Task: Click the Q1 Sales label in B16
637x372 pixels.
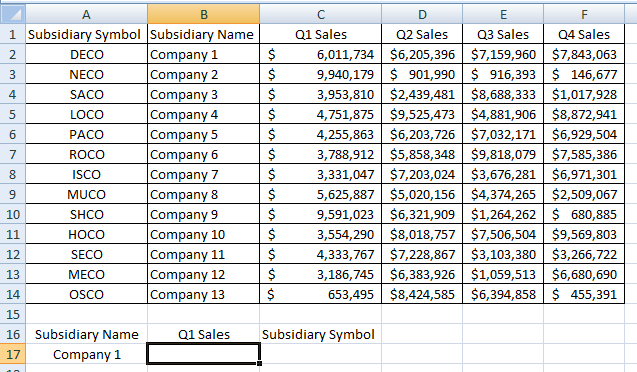Action: [204, 334]
